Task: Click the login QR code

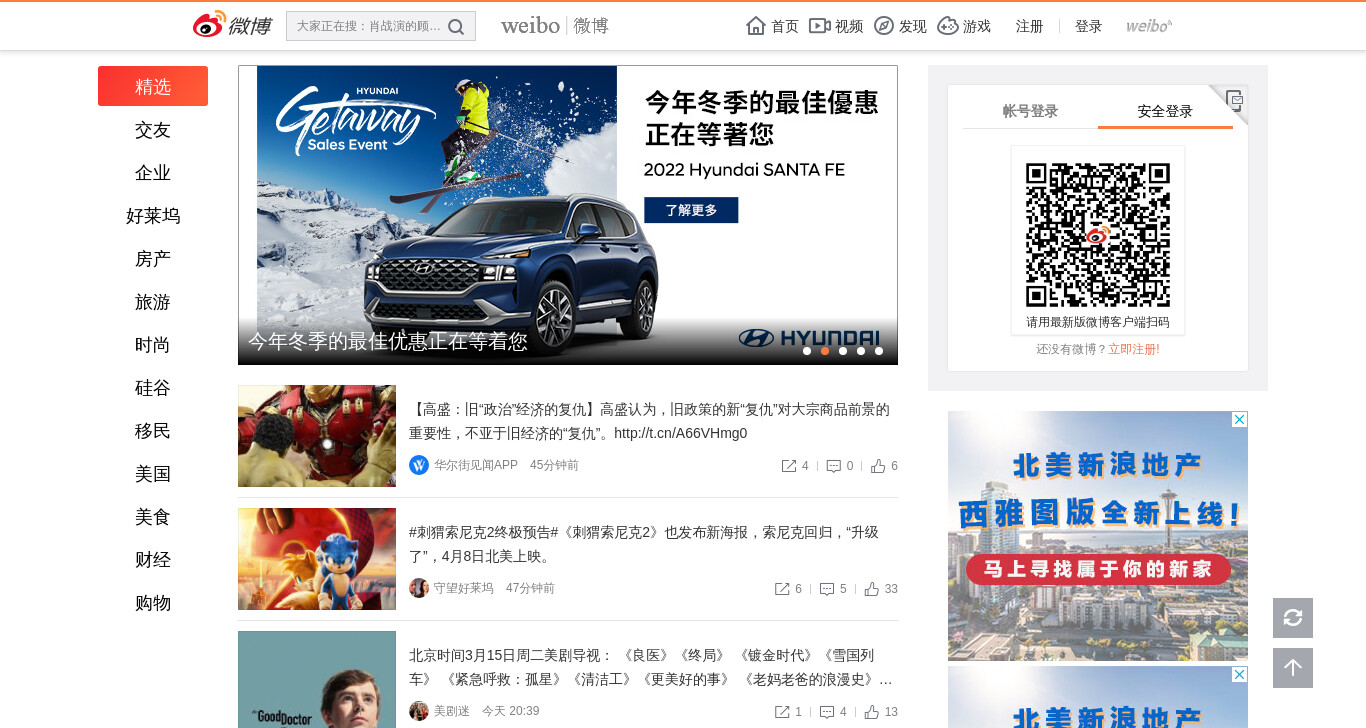Action: (x=1098, y=235)
